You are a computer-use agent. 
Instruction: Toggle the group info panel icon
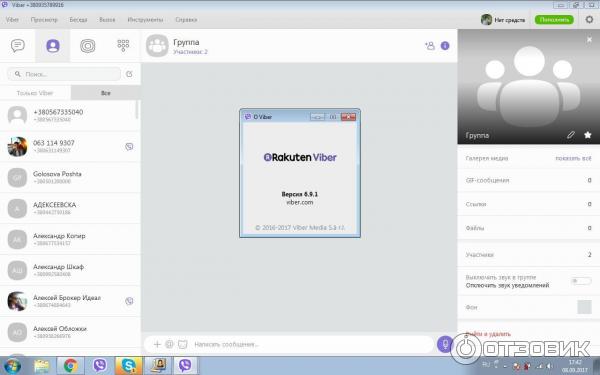445,46
